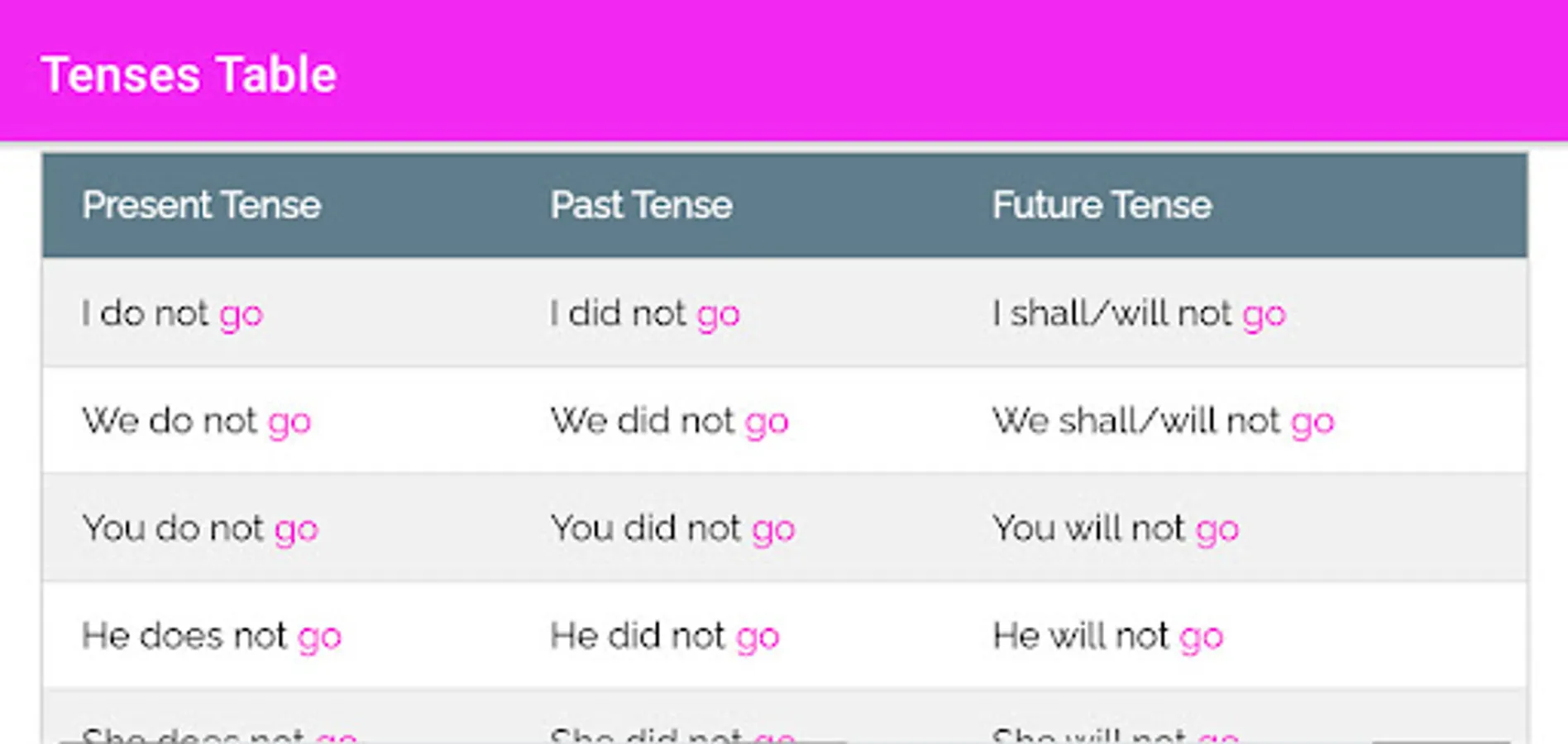
Task: Select the Future Tense column header
Action: [1102, 205]
